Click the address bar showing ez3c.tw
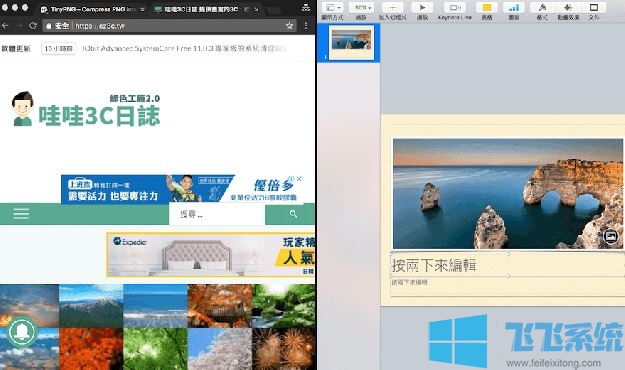Screen dimensions: 625x370 pyautogui.click(x=169, y=26)
